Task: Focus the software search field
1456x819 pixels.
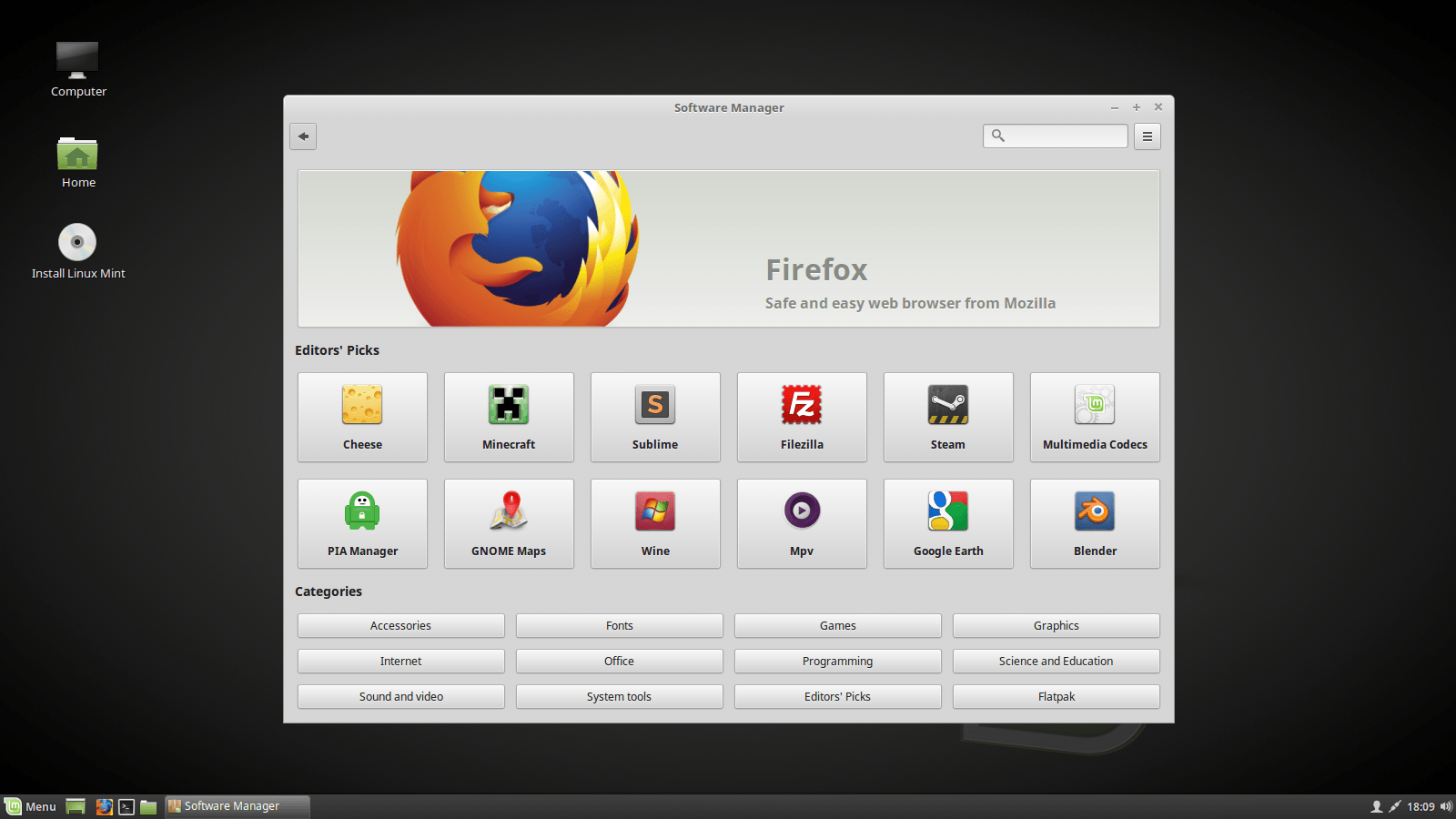Action: 1056,136
